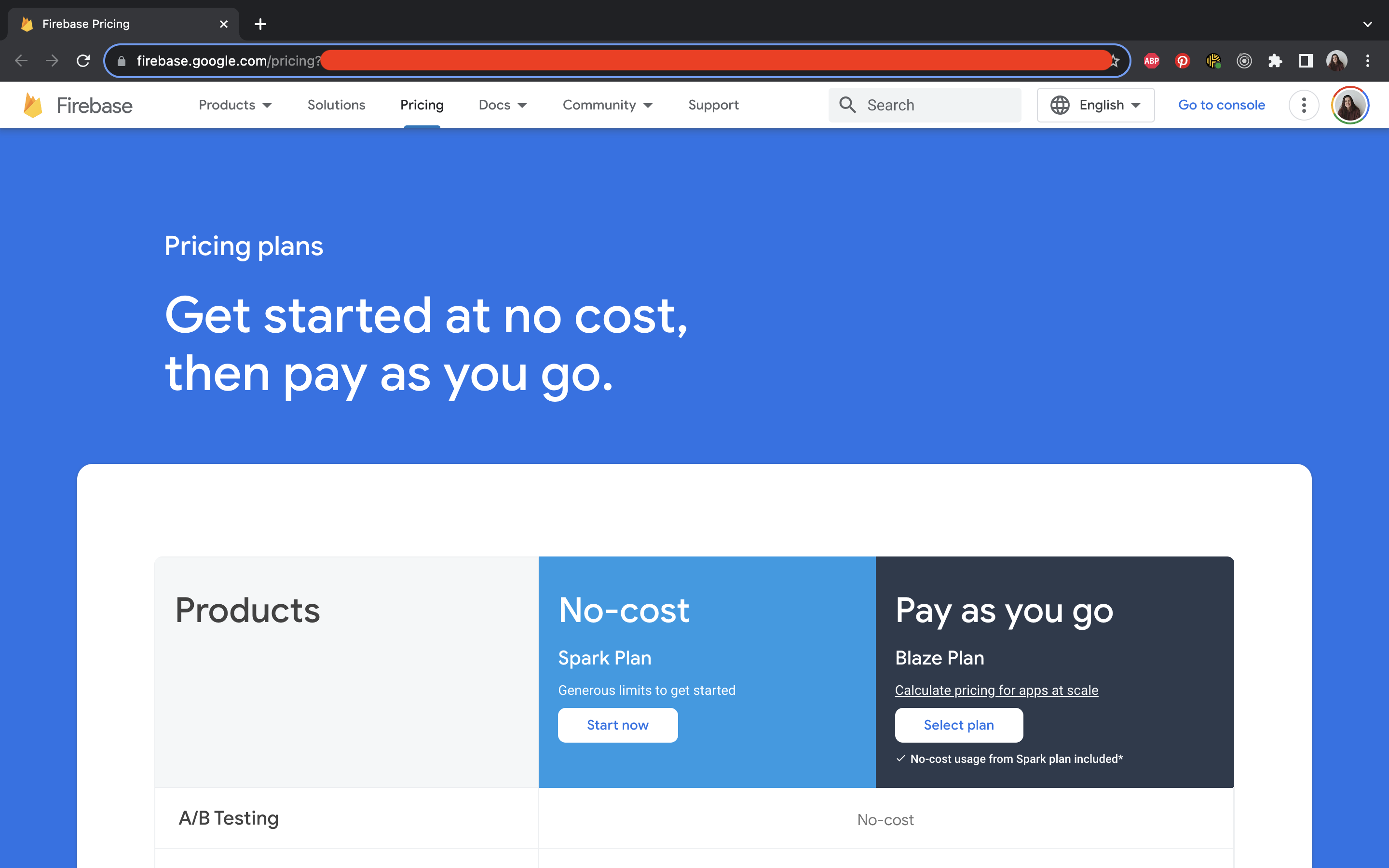Open the Docs dropdown menu
The height and width of the screenshot is (868, 1389).
coord(502,105)
